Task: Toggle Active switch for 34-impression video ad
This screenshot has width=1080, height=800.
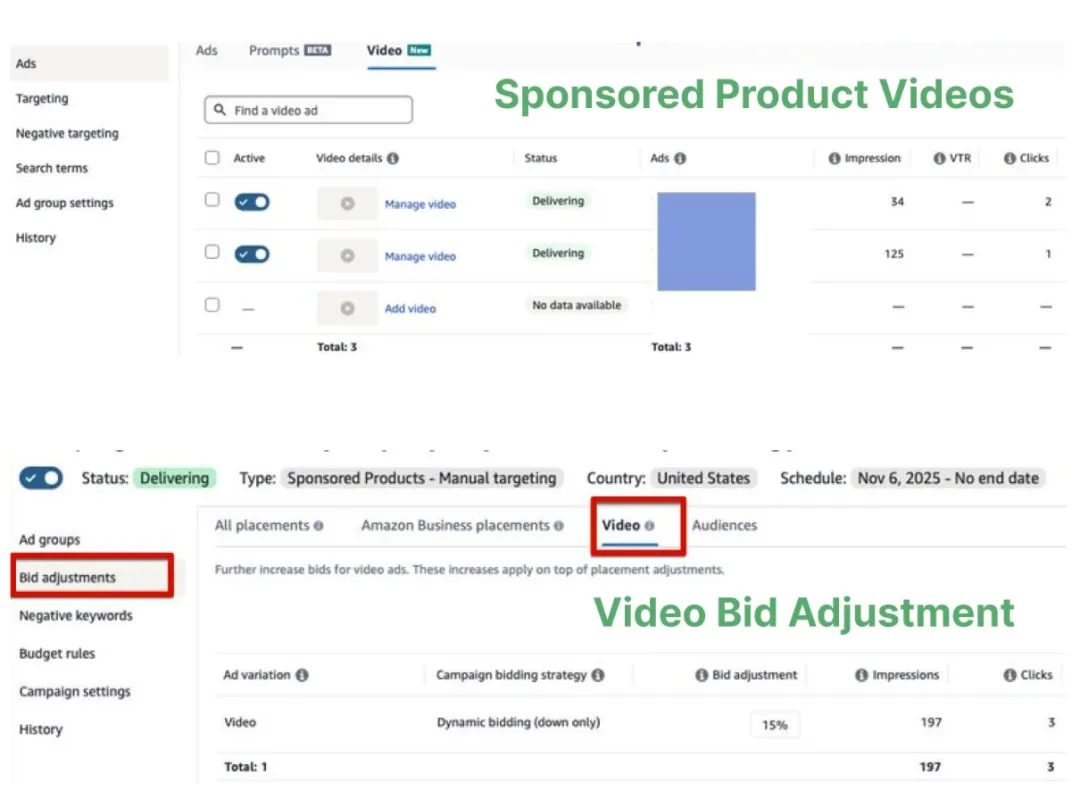Action: (252, 202)
